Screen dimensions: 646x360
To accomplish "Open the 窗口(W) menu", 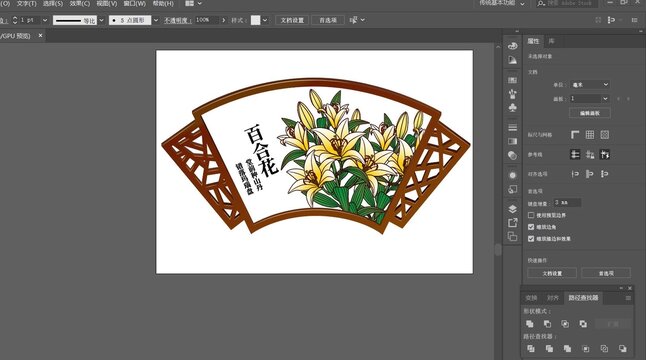I will [135, 3].
